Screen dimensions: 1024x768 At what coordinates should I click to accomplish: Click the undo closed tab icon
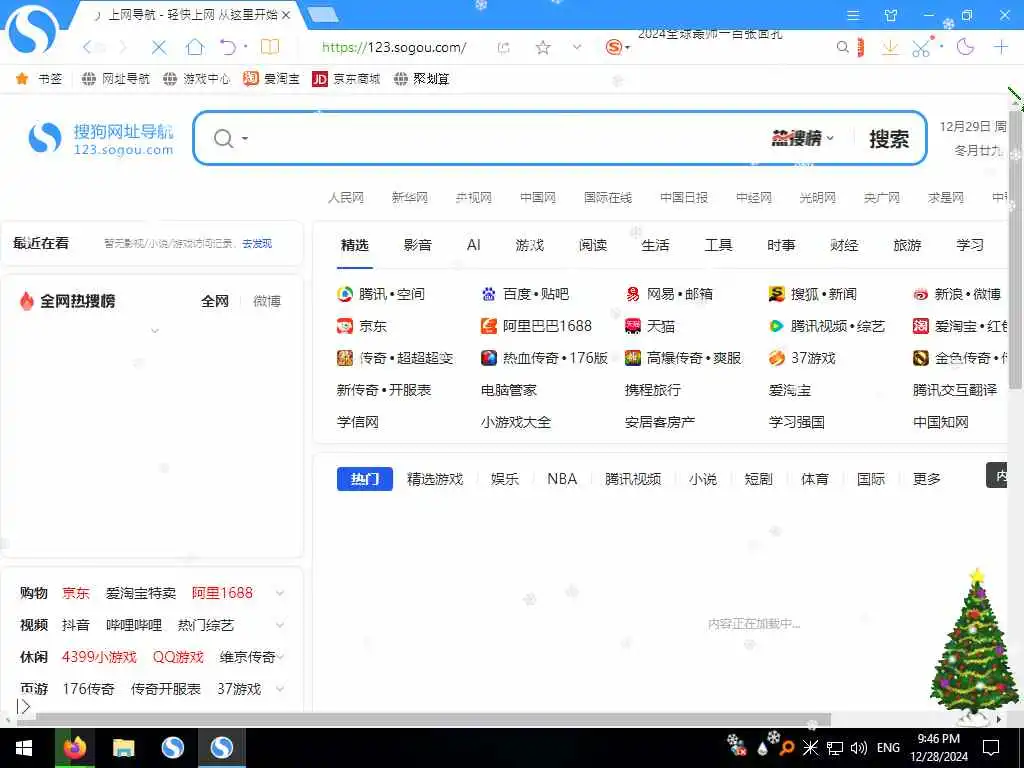tap(227, 47)
